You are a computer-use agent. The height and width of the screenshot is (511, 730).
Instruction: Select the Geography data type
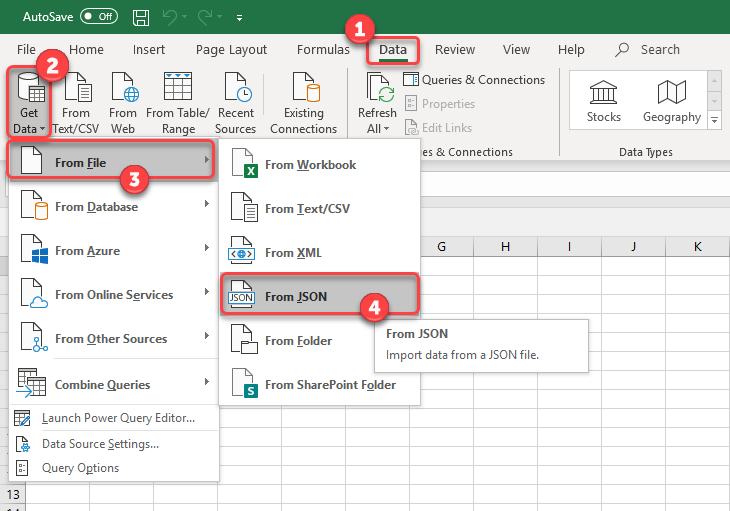click(671, 101)
